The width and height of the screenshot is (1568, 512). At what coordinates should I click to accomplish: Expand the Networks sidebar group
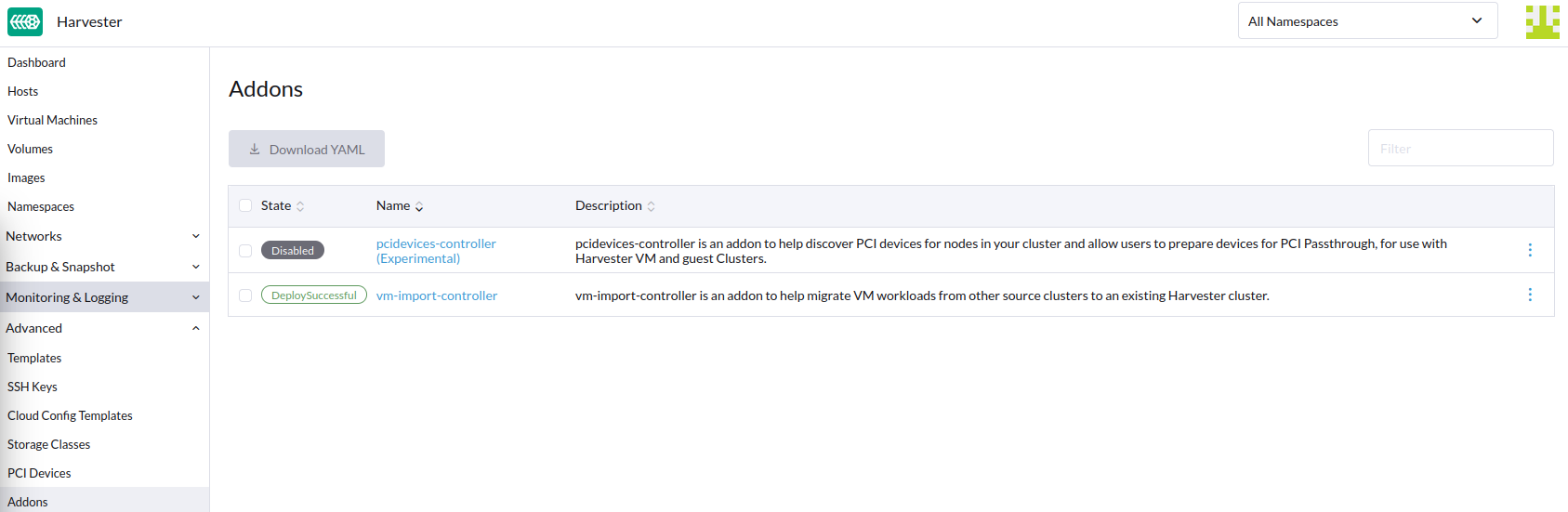click(104, 236)
